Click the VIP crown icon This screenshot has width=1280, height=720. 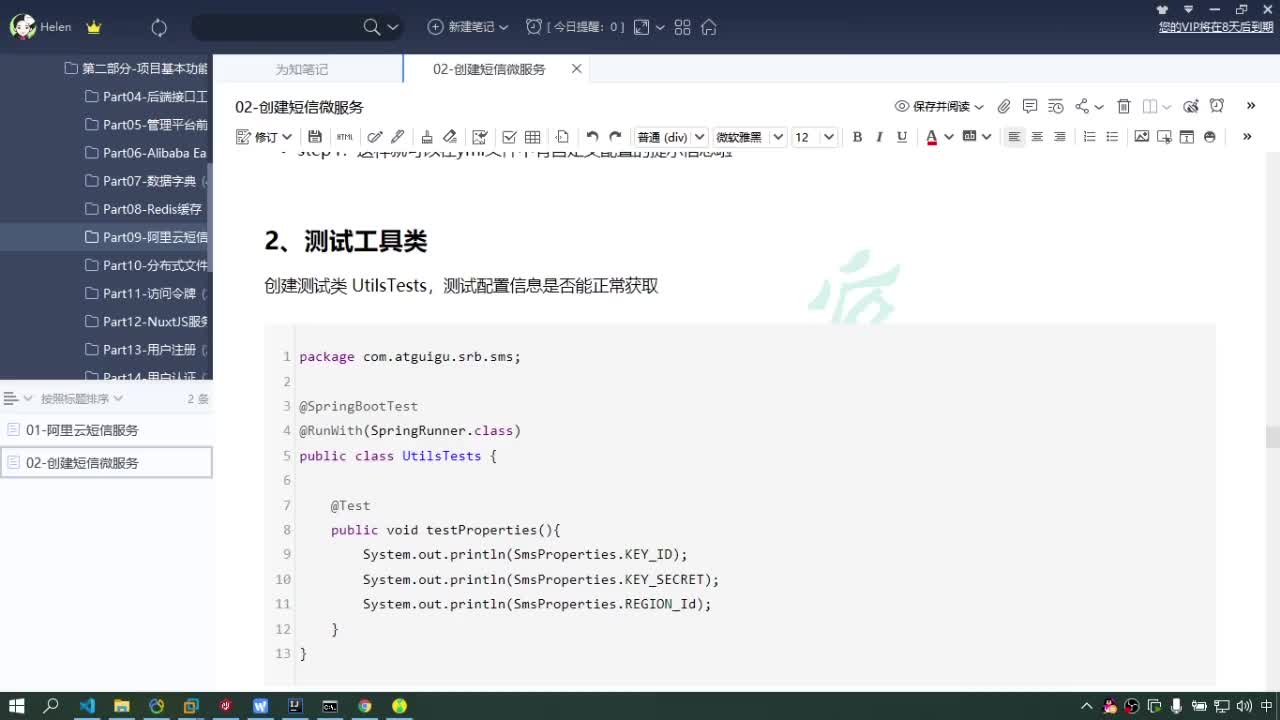tap(94, 27)
